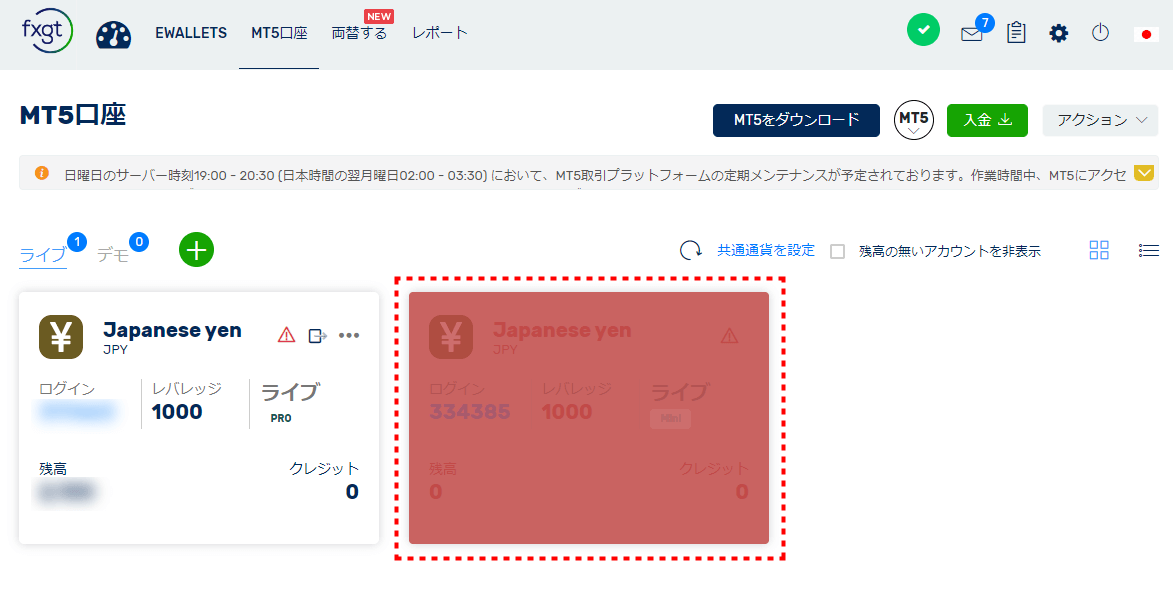Expand the maintenance notice yellow arrow
This screenshot has width=1173, height=603.
1144,174
